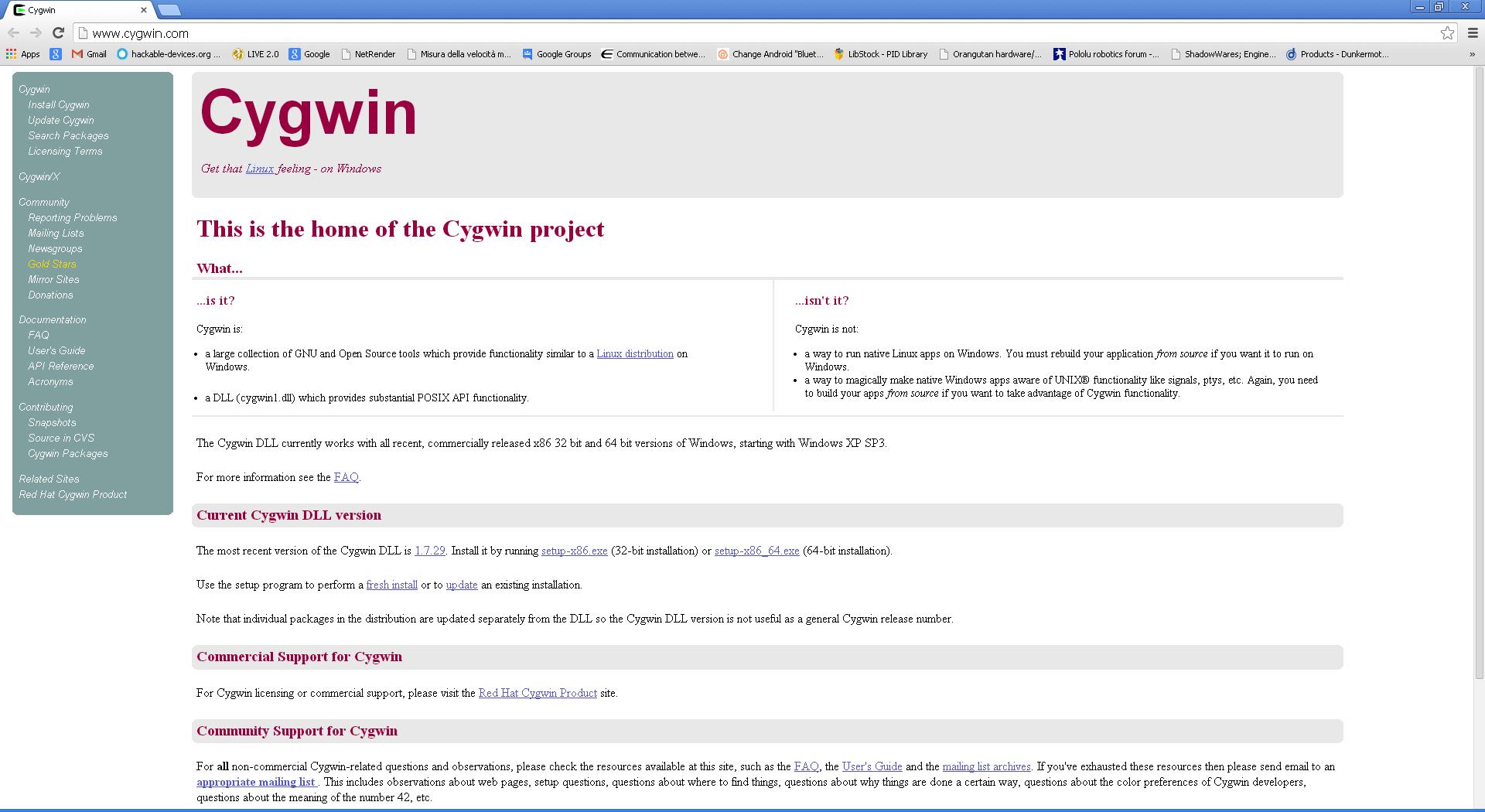Open the Apps grid bookmark

coord(22,54)
